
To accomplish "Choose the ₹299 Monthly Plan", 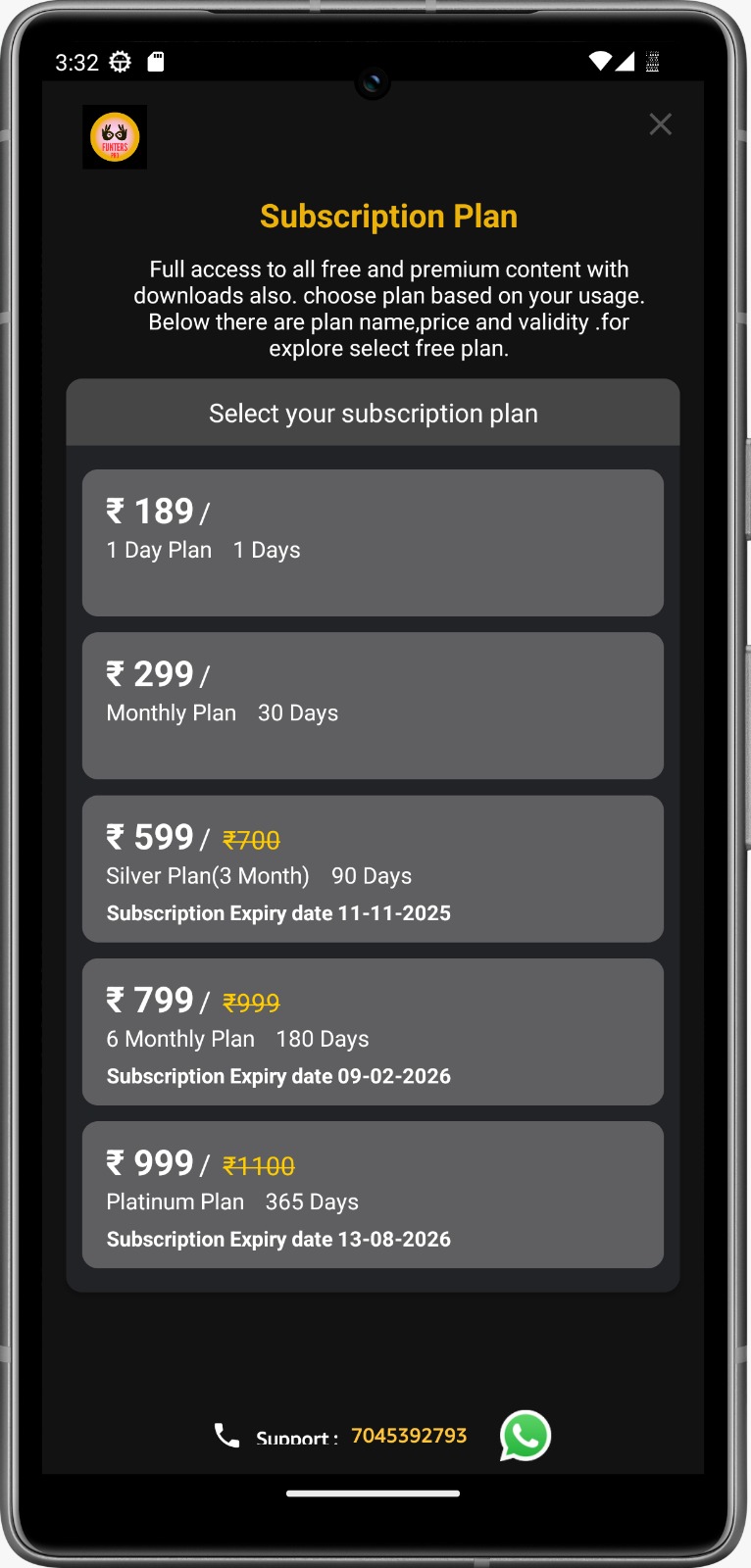I will coord(373,706).
